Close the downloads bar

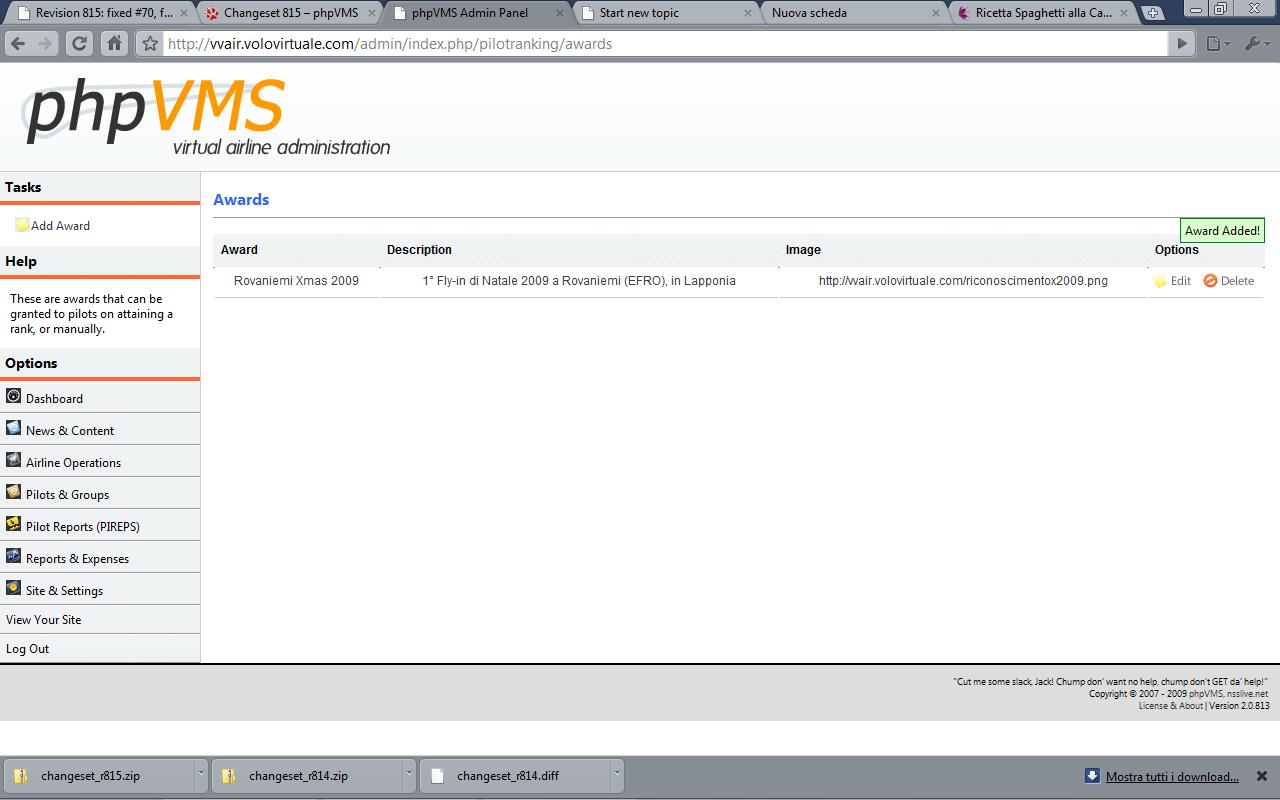(x=1262, y=776)
